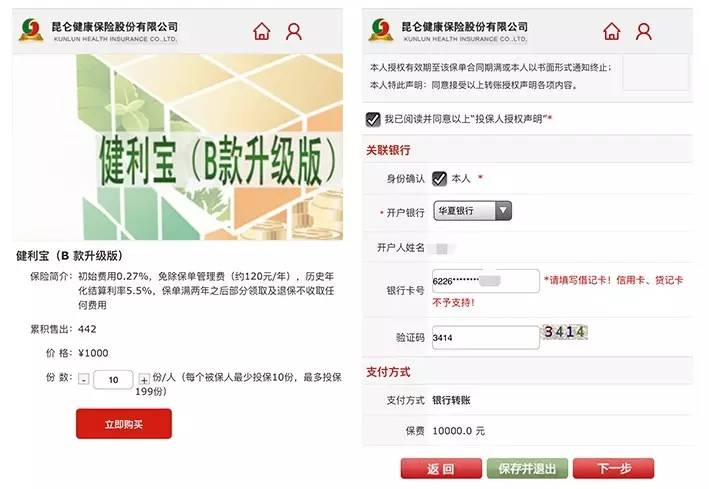This screenshot has width=709, height=489.
Task: Refresh the 3414 captcha image
Action: [x=565, y=332]
